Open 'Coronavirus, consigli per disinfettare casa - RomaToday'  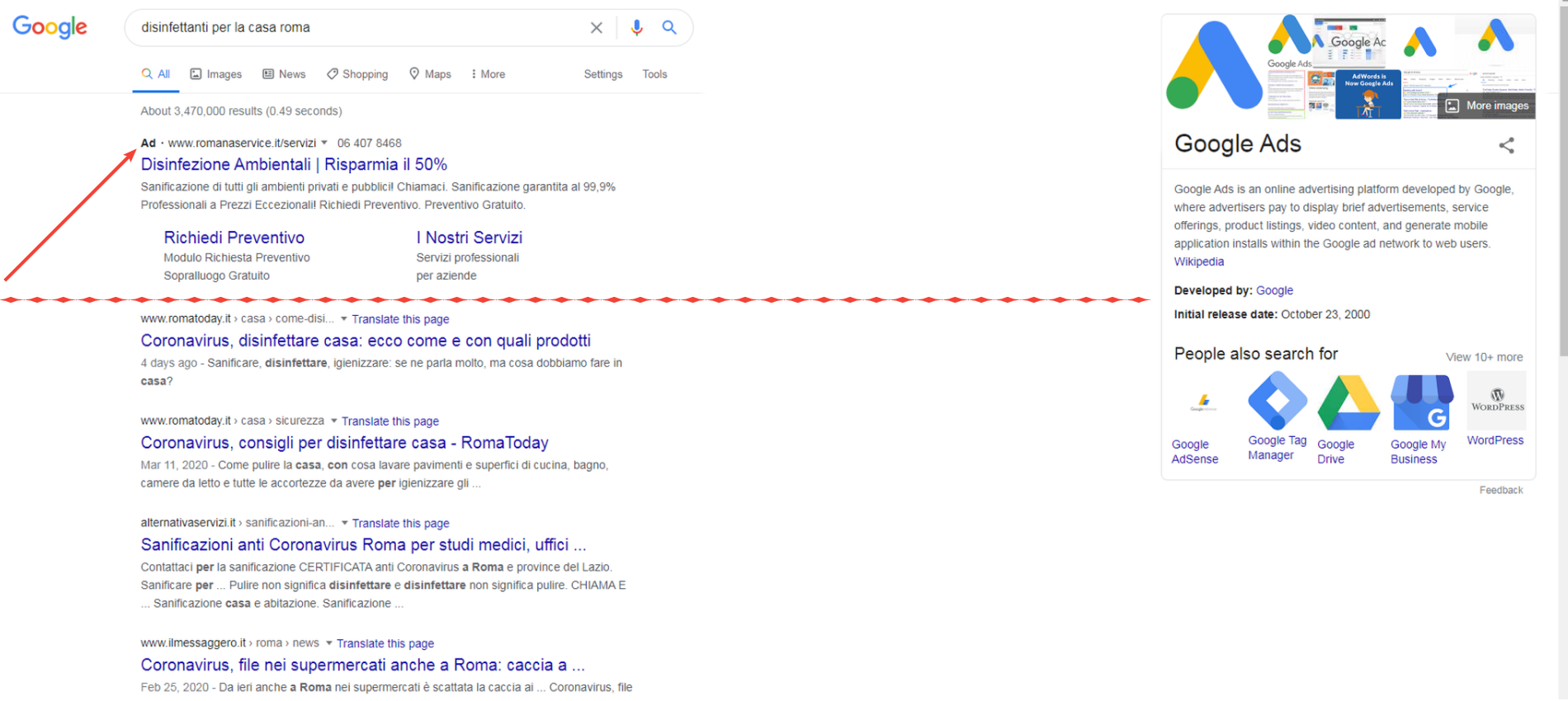coord(344,443)
